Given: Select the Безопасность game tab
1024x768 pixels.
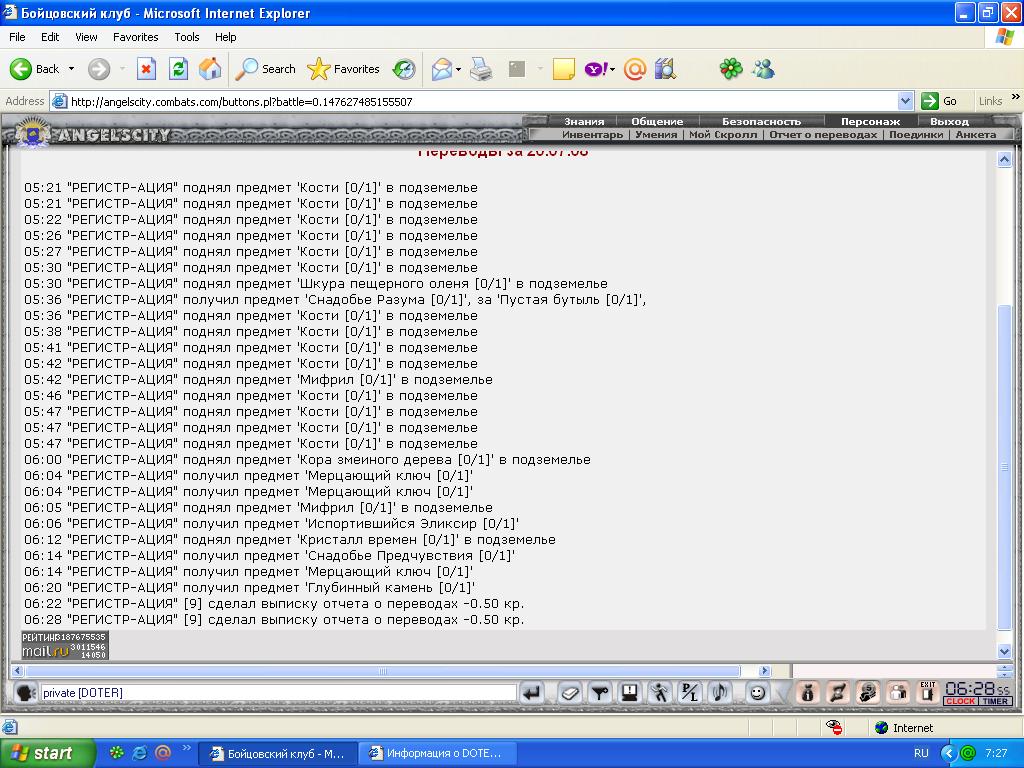Looking at the screenshot, I should [x=761, y=121].
